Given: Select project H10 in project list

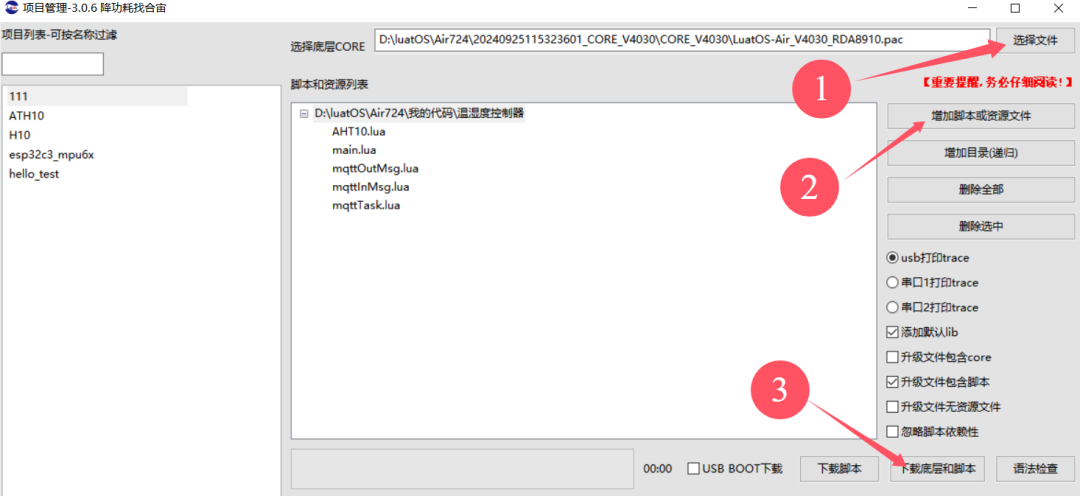Looking at the screenshot, I should click(x=19, y=135).
